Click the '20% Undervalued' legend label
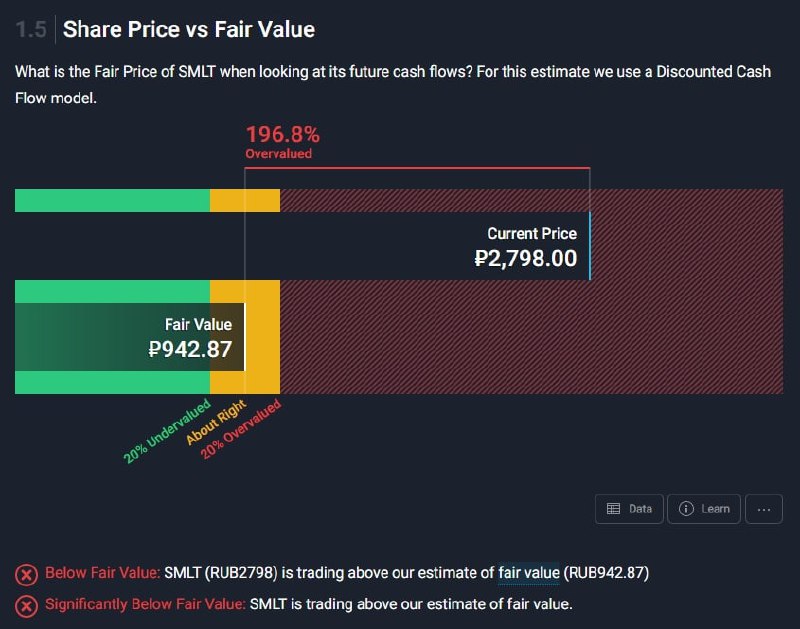 click(167, 431)
